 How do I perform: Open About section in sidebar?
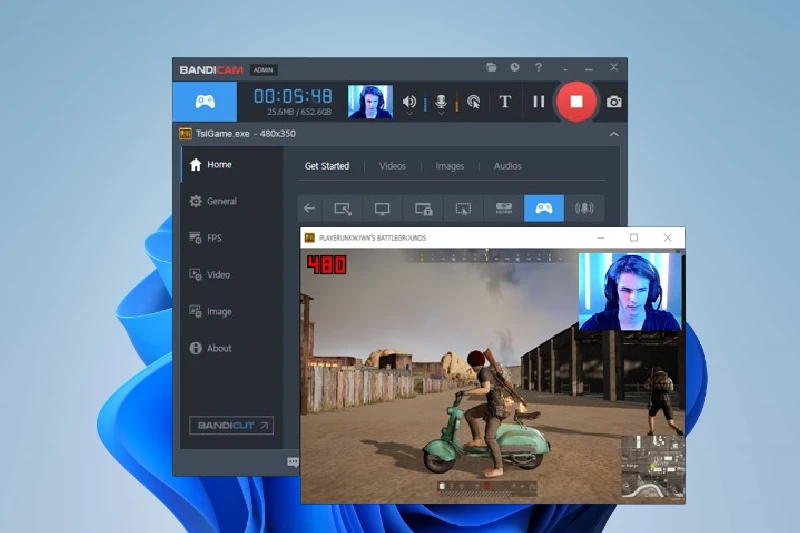[x=232, y=348]
